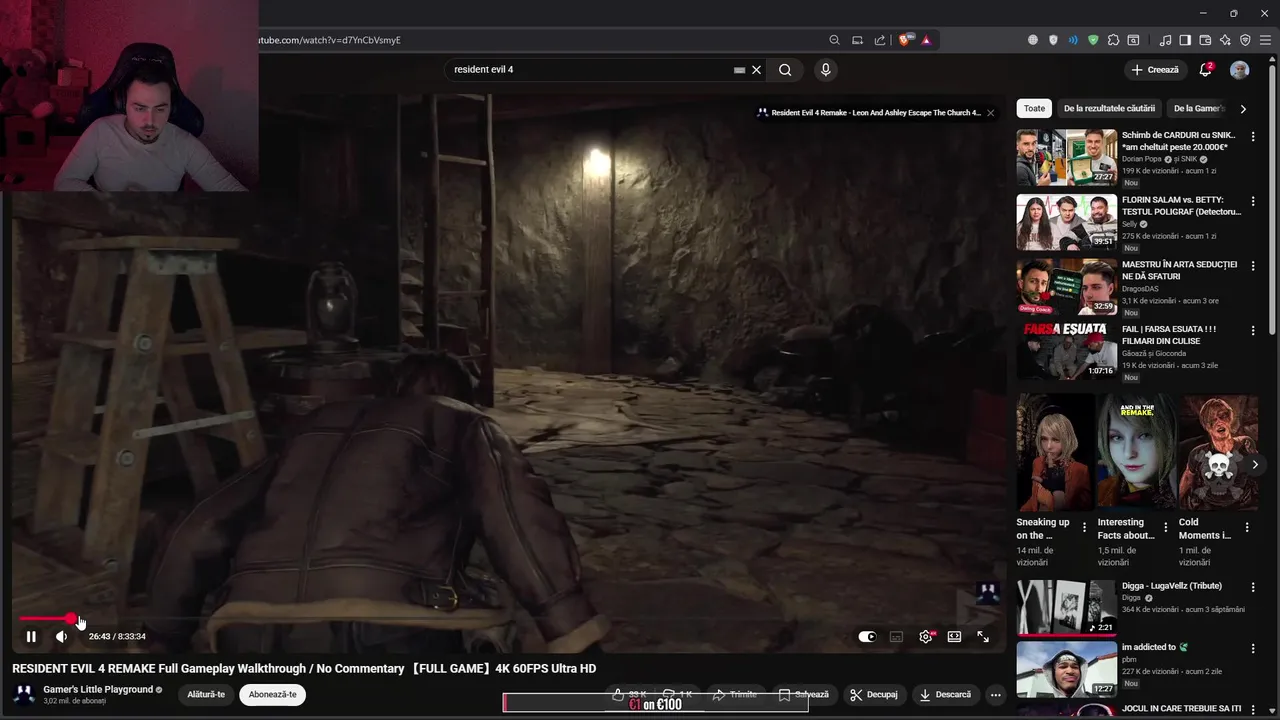This screenshot has width=1280, height=720.
Task: Click the 'resident evil 4' search field
Action: point(590,70)
